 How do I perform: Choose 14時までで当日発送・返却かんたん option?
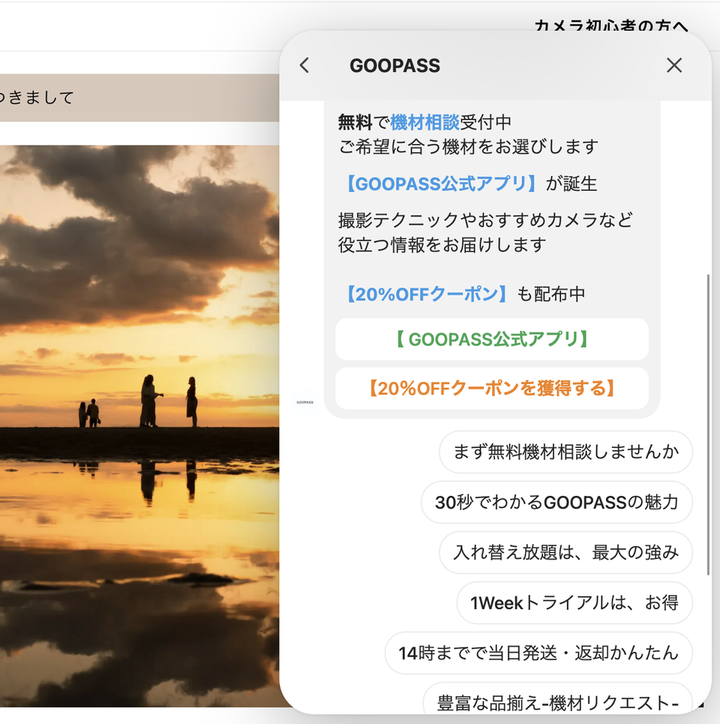pos(538,653)
